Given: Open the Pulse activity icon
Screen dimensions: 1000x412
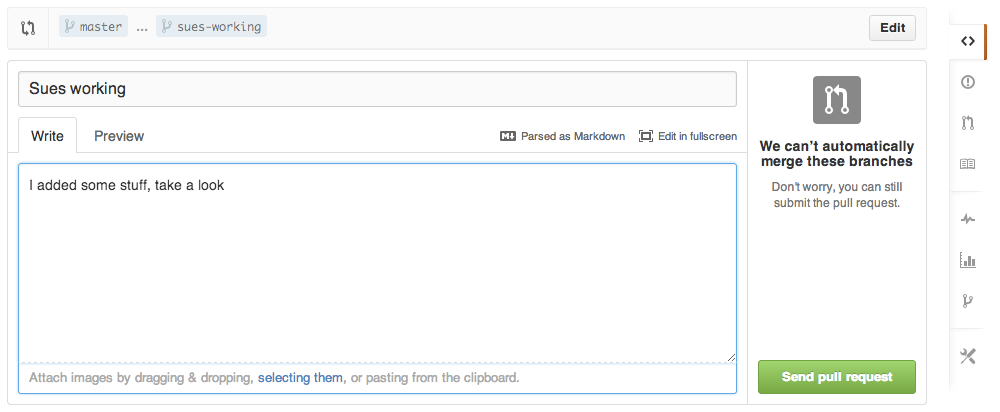Looking at the screenshot, I should (967, 218).
